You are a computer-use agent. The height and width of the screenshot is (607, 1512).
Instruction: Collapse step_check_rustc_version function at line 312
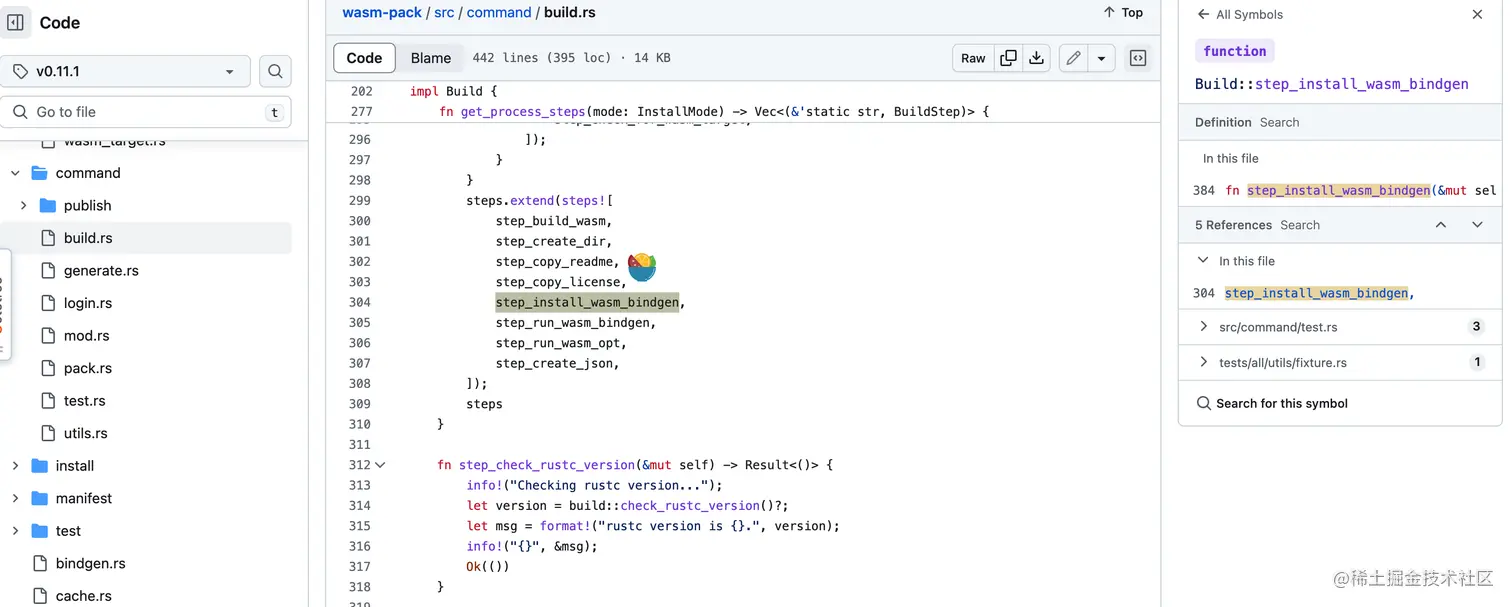(380, 465)
